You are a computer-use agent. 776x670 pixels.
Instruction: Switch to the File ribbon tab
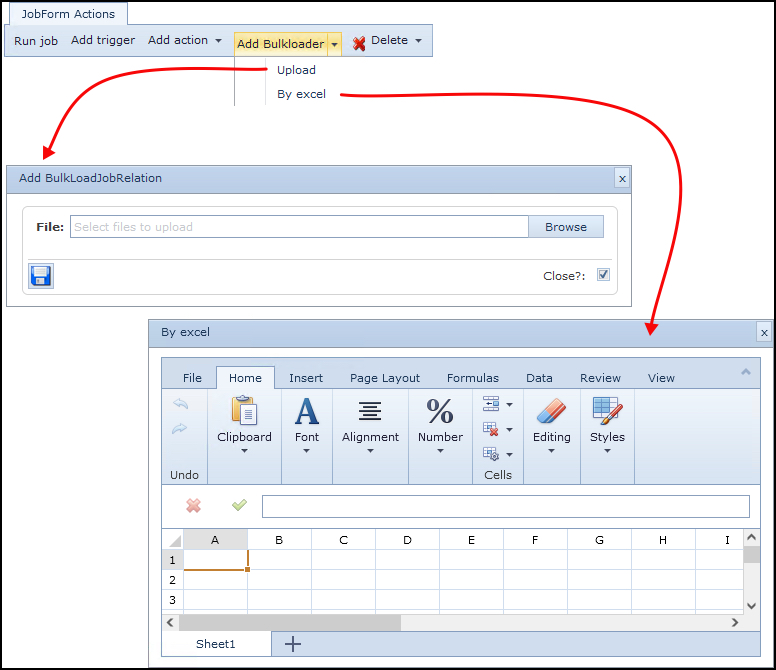[192, 378]
